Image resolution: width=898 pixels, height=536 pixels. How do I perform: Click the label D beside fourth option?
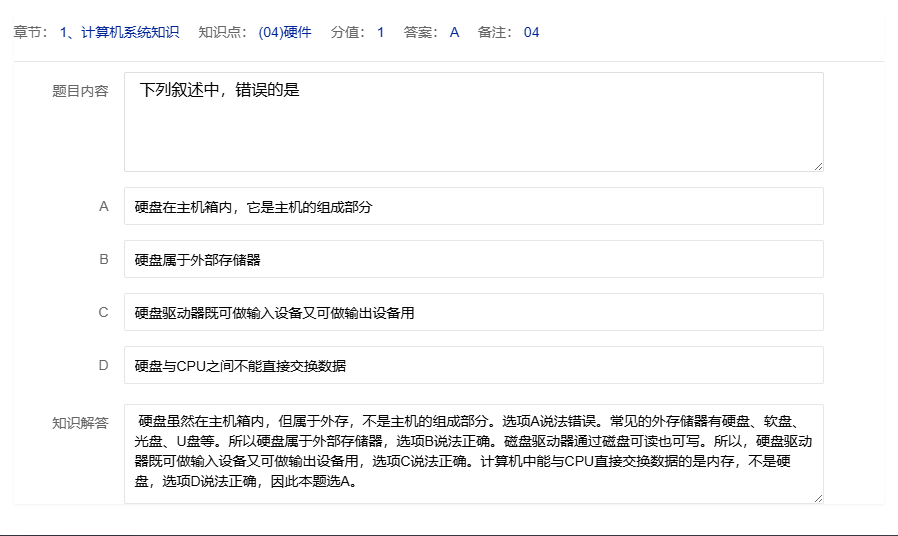click(x=103, y=366)
